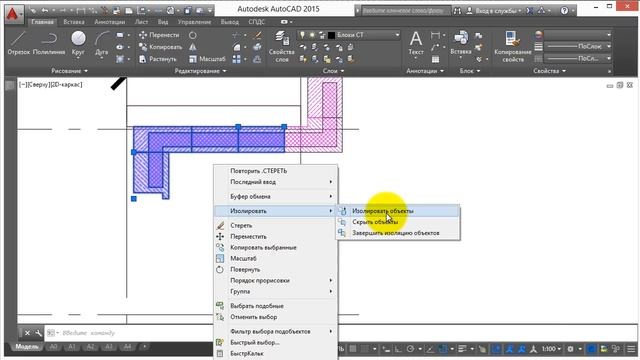Click the rotate tool icon next to Перенести
The image size is (640, 360).
[x=193, y=35]
